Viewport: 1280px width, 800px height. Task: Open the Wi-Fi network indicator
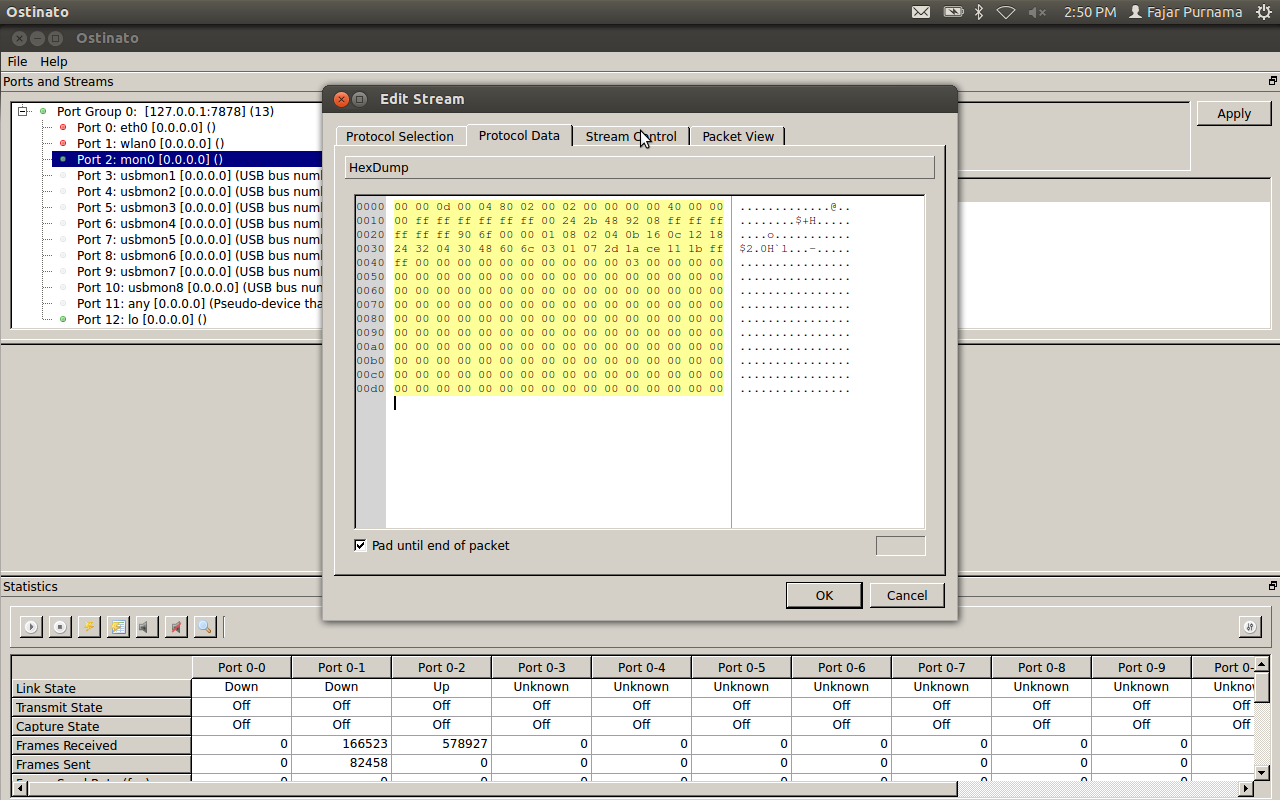[x=1006, y=12]
